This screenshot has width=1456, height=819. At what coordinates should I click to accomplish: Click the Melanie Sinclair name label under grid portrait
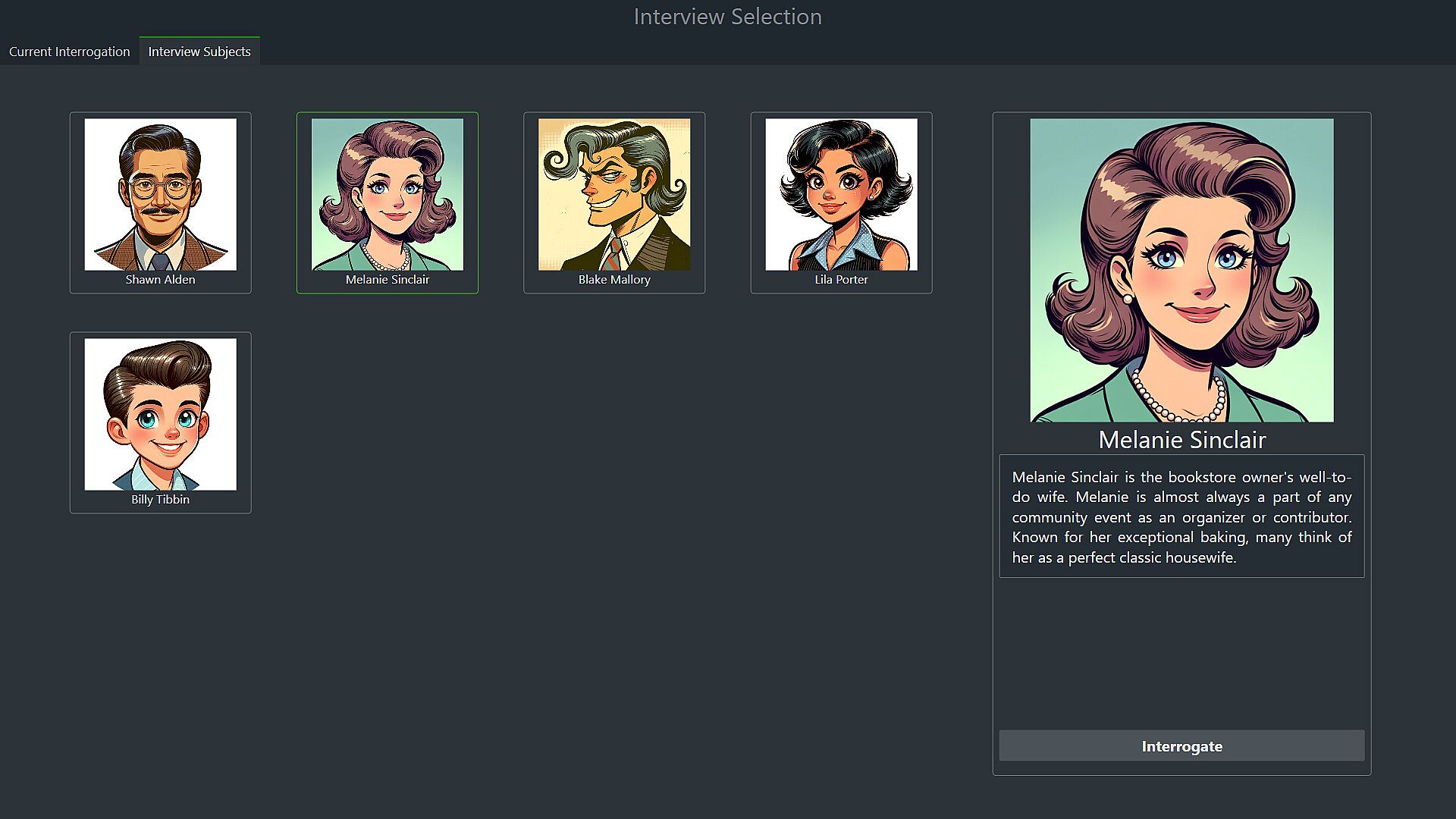[x=387, y=280]
